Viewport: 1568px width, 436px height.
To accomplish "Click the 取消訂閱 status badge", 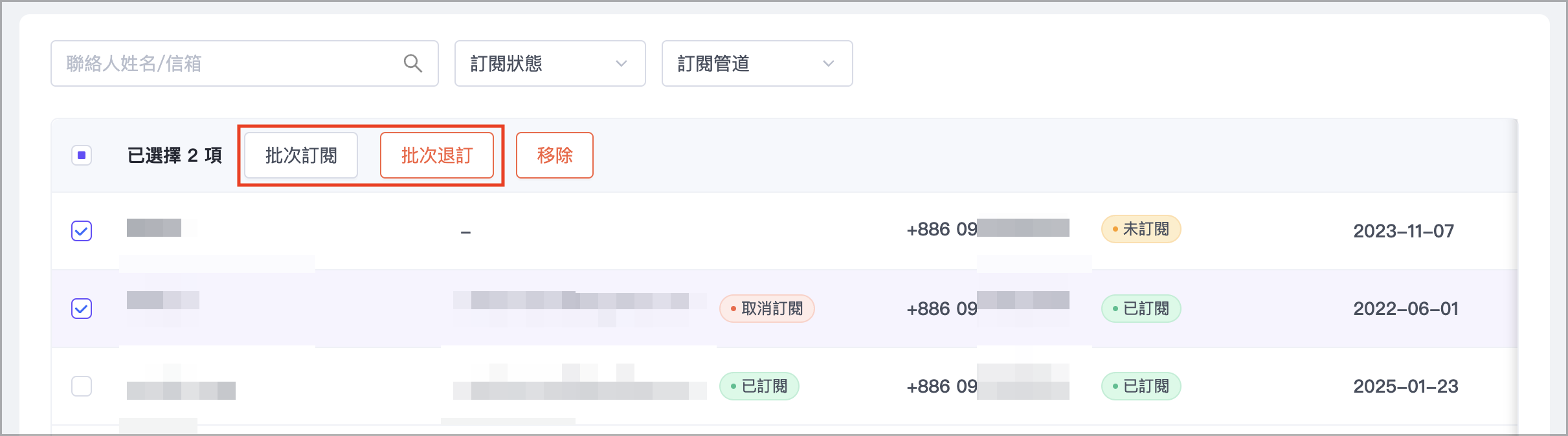I will click(767, 309).
